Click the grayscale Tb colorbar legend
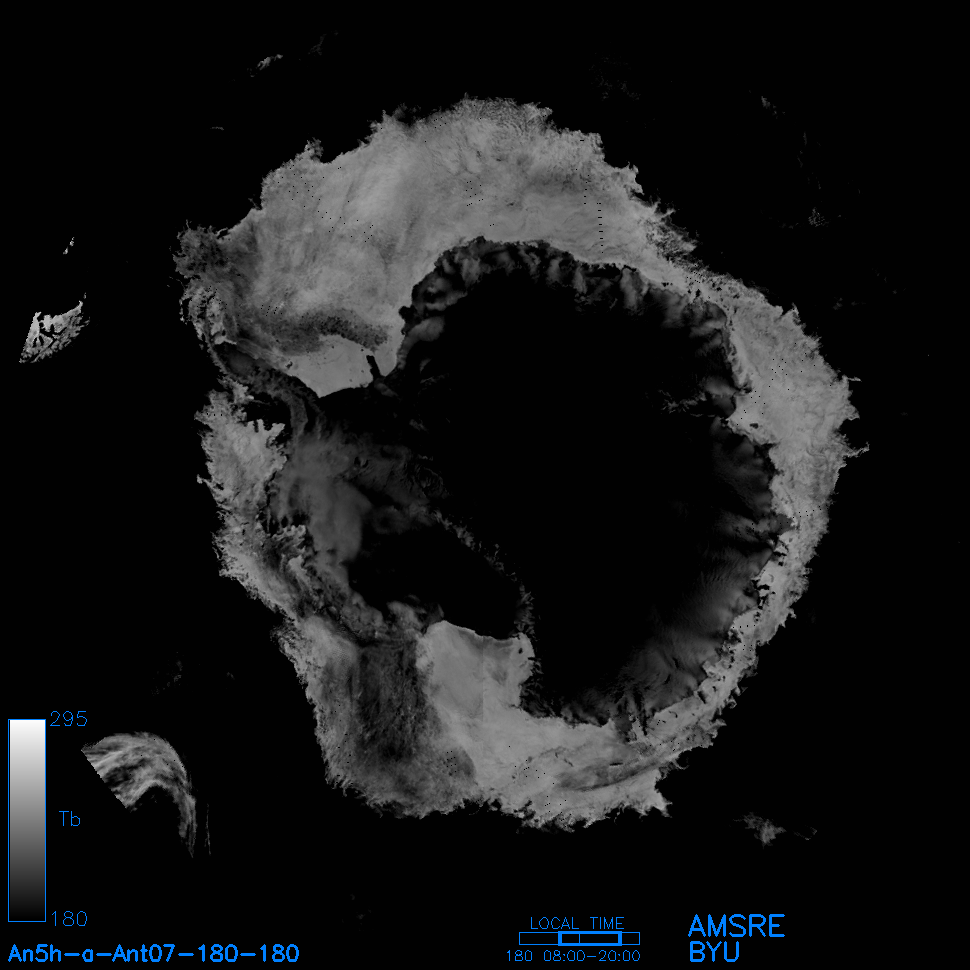Viewport: 970px width, 970px height. [x=27, y=820]
